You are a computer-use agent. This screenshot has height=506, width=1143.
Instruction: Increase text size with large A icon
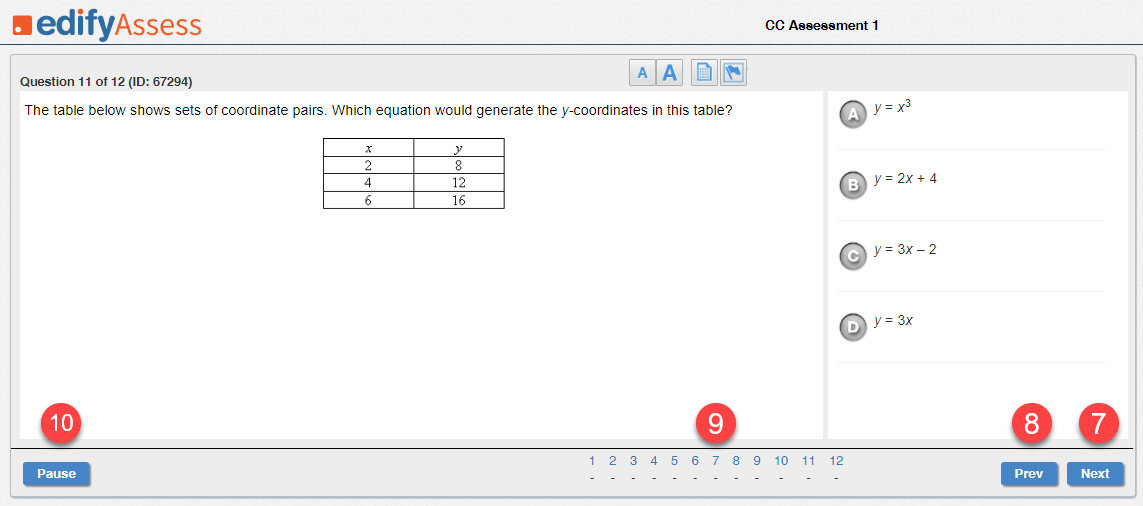(x=669, y=73)
